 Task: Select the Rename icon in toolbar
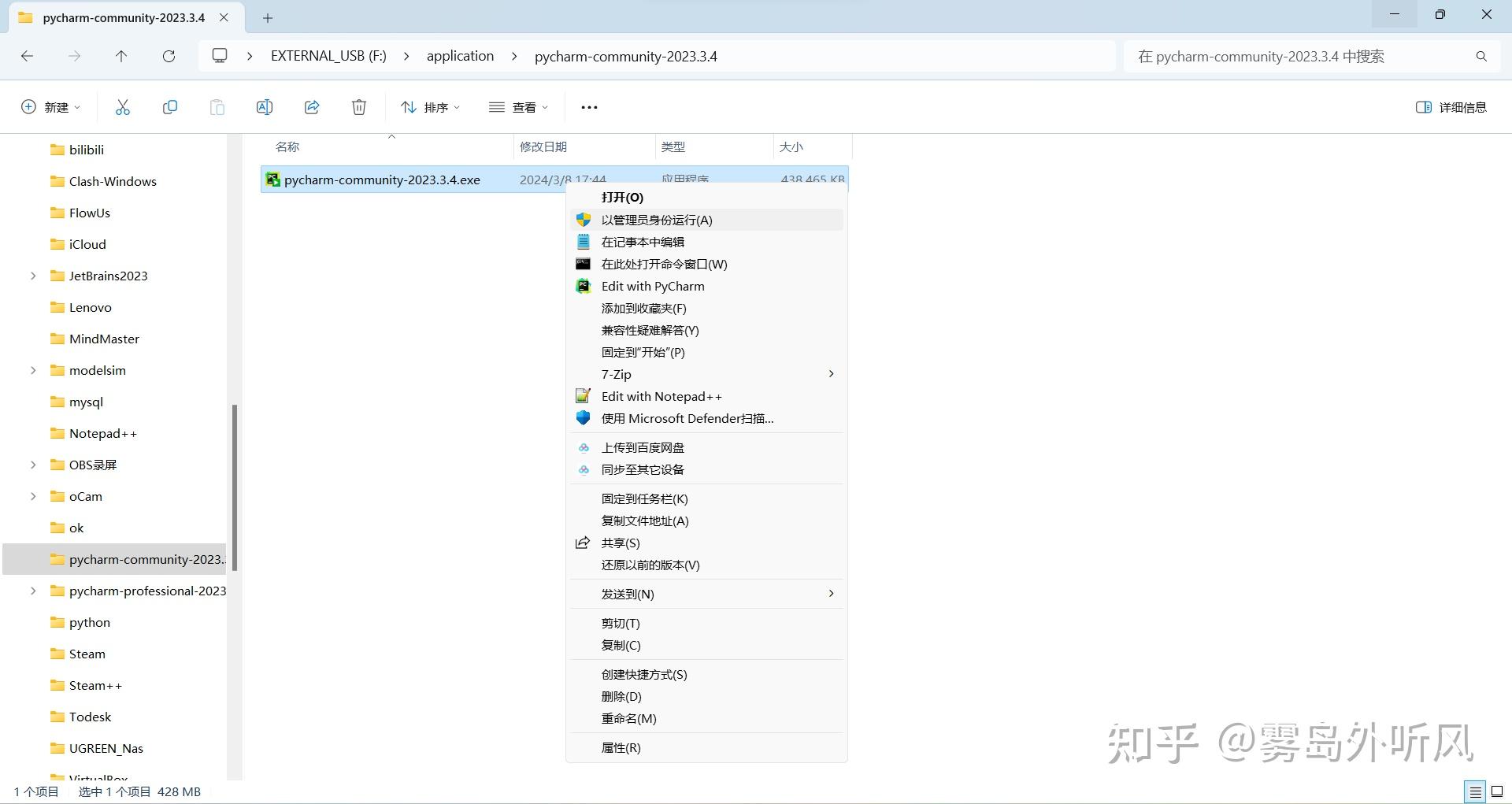point(265,106)
